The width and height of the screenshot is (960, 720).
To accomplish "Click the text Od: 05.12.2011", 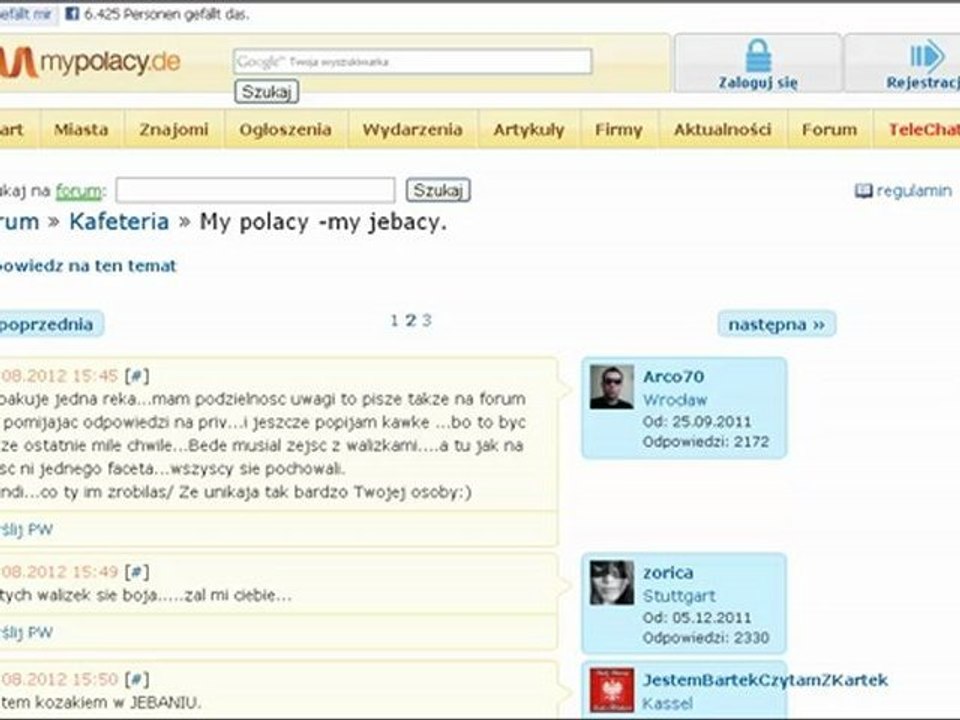I will [x=697, y=617].
